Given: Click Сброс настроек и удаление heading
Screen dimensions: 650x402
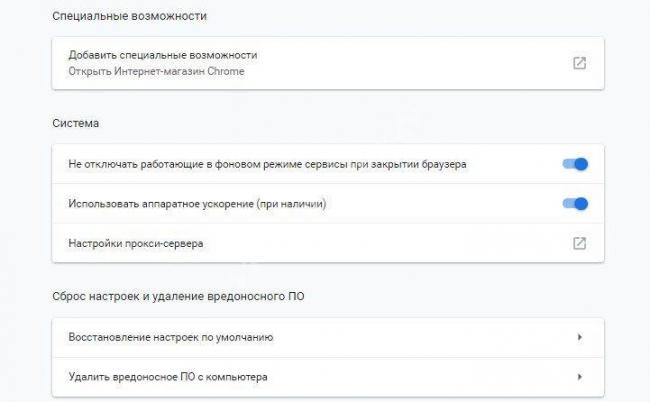Looking at the screenshot, I should coord(178,296).
